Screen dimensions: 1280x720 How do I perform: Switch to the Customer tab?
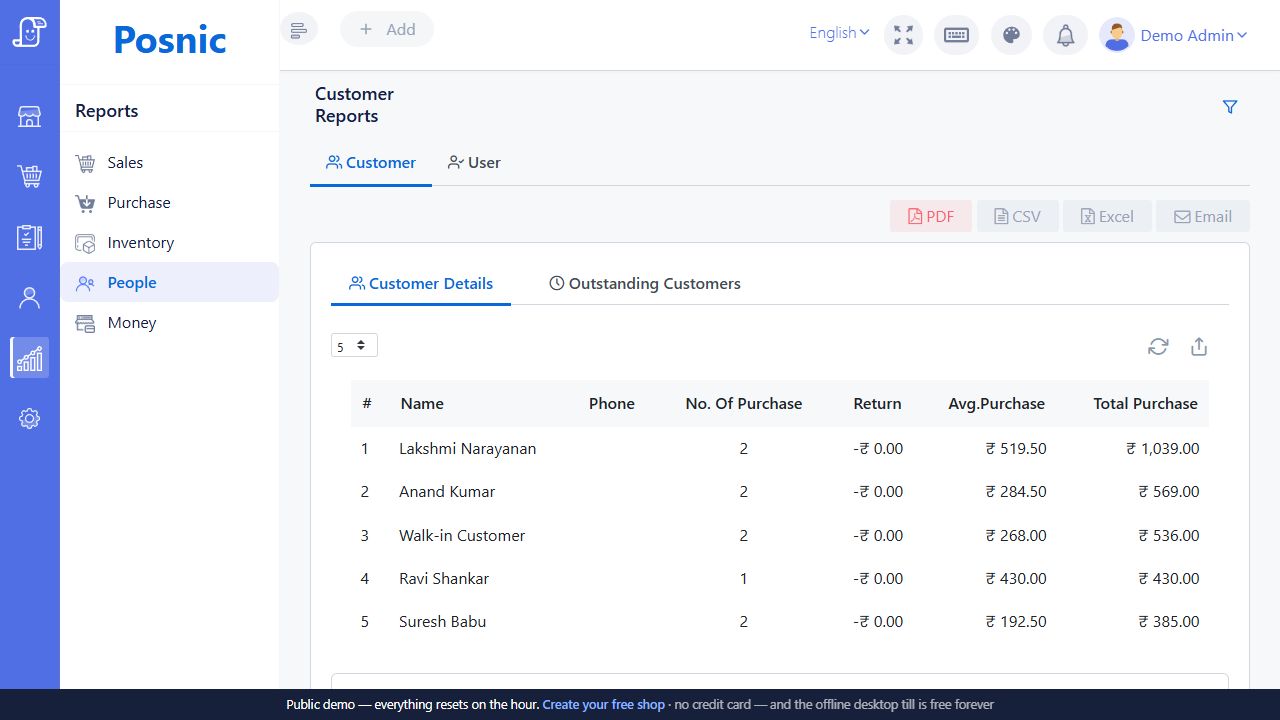pos(371,162)
